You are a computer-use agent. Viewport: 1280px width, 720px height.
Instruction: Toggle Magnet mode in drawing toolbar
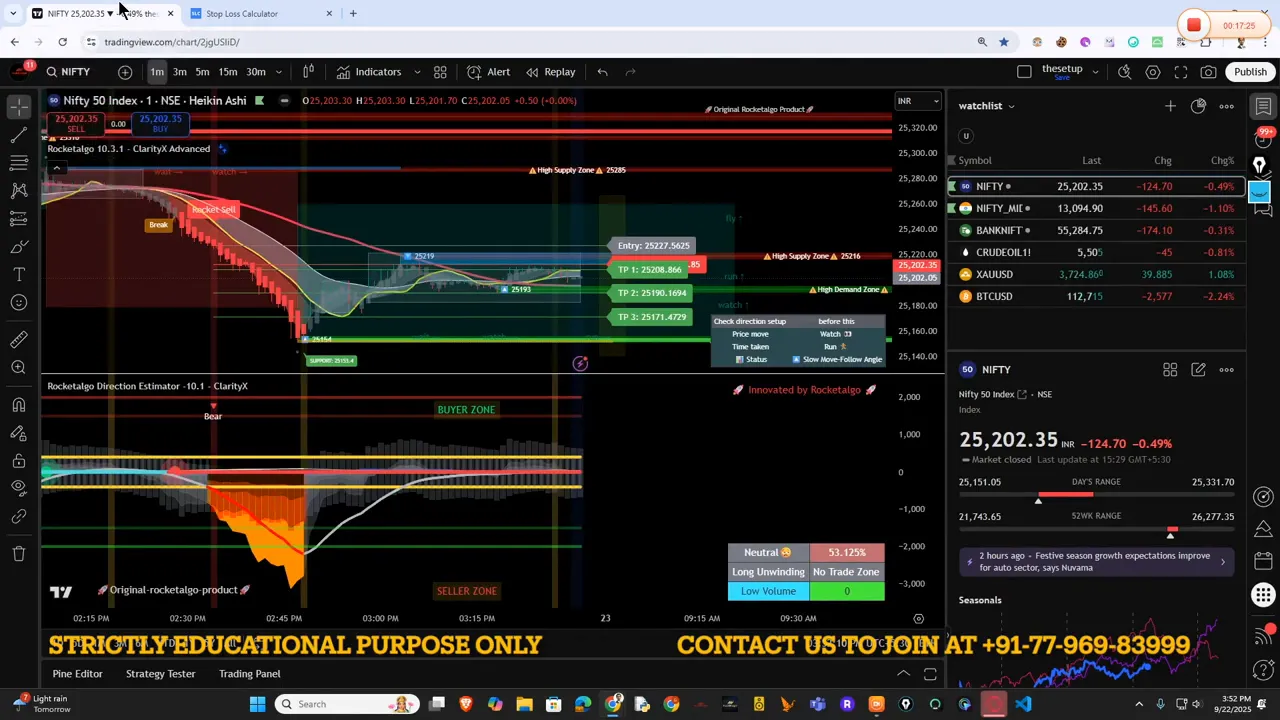(x=18, y=404)
